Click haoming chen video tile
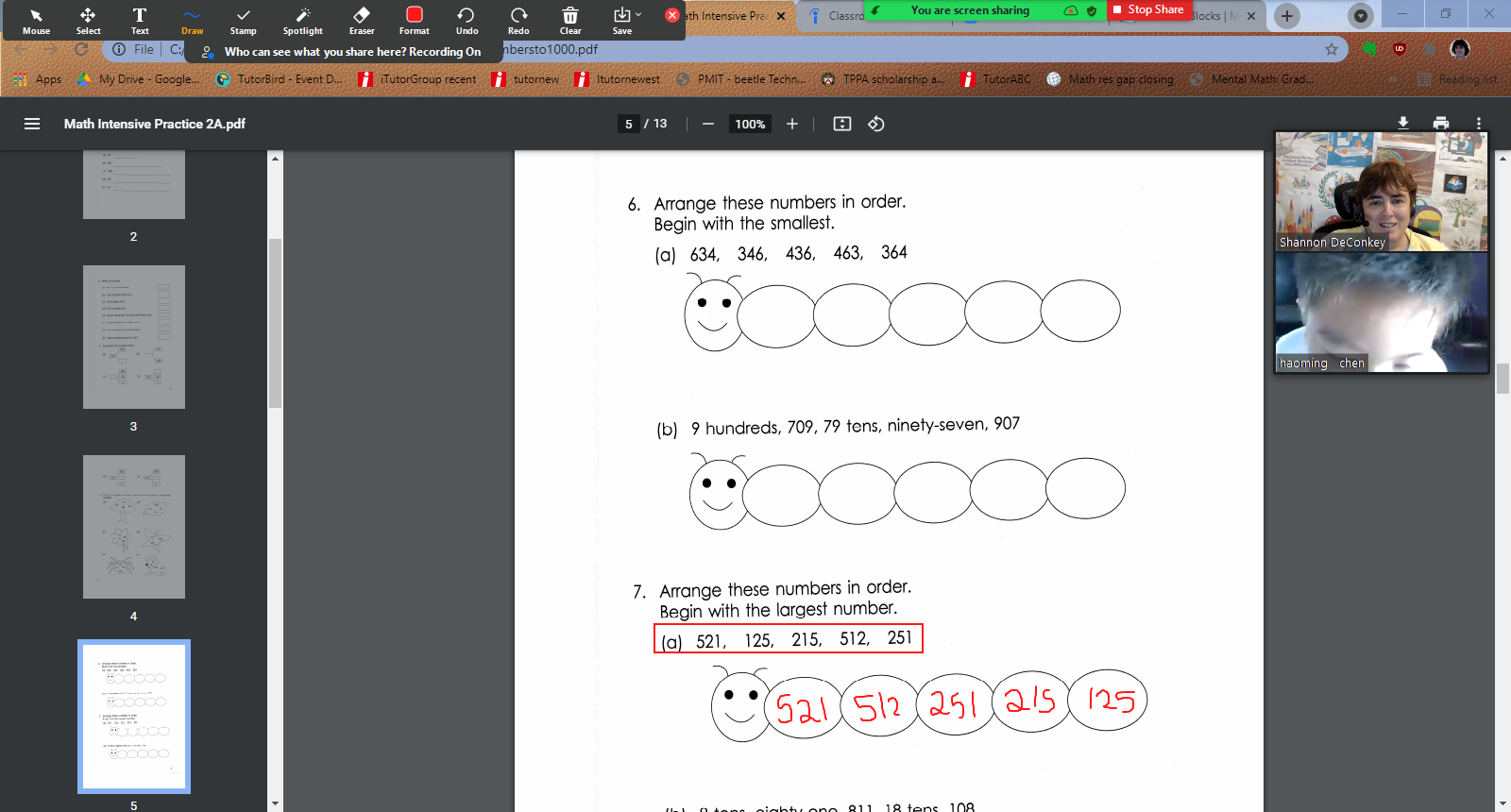The height and width of the screenshot is (812, 1511). 1381,313
